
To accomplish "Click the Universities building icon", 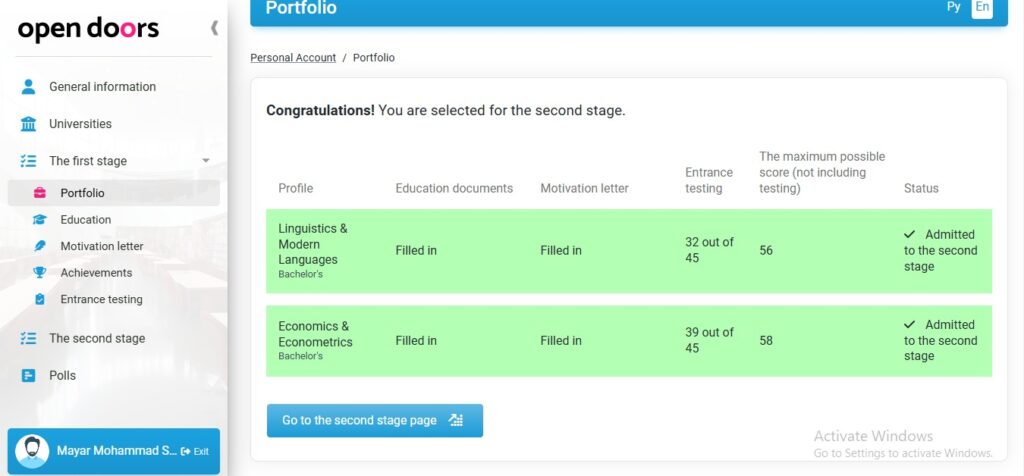I will click(28, 124).
